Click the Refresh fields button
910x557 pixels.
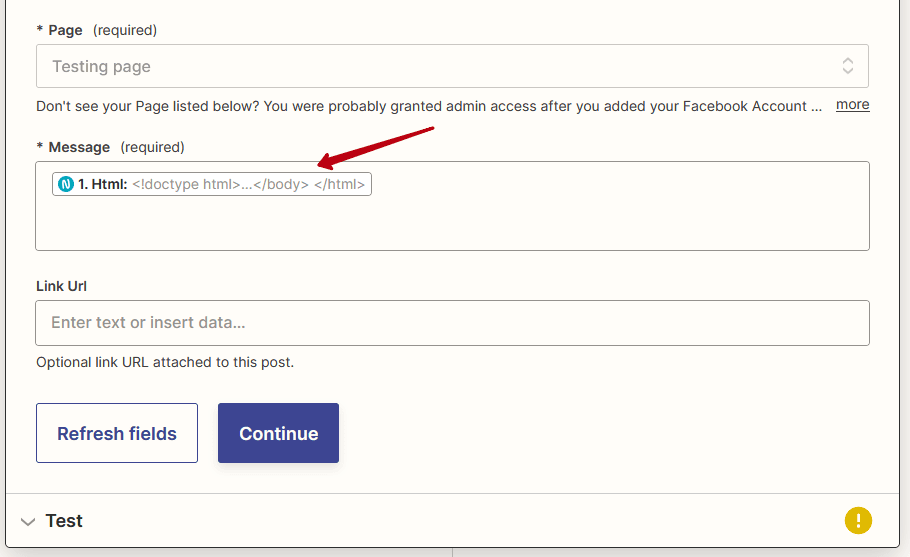[x=117, y=433]
